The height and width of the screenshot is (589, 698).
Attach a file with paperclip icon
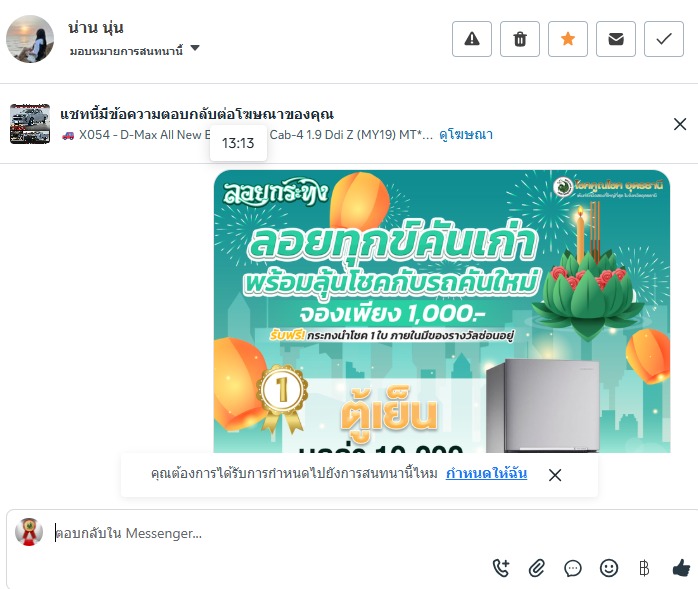(x=537, y=568)
